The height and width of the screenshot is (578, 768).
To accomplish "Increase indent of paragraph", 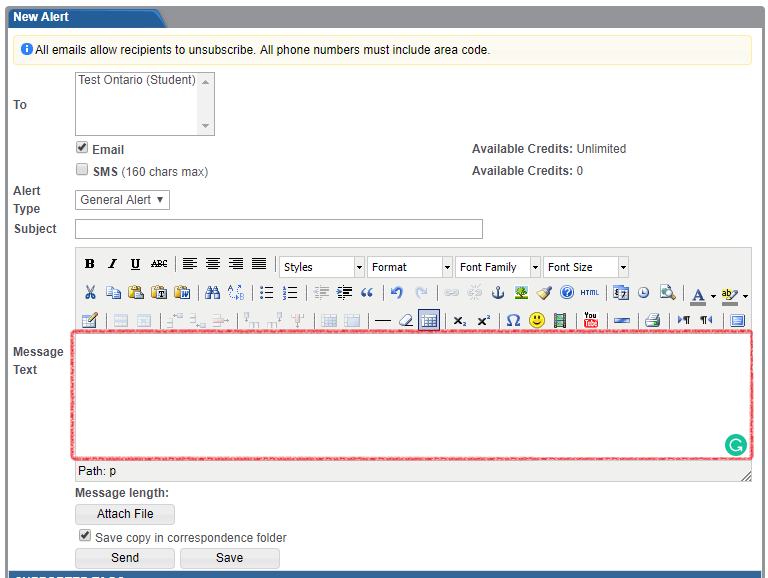I will pos(344,292).
